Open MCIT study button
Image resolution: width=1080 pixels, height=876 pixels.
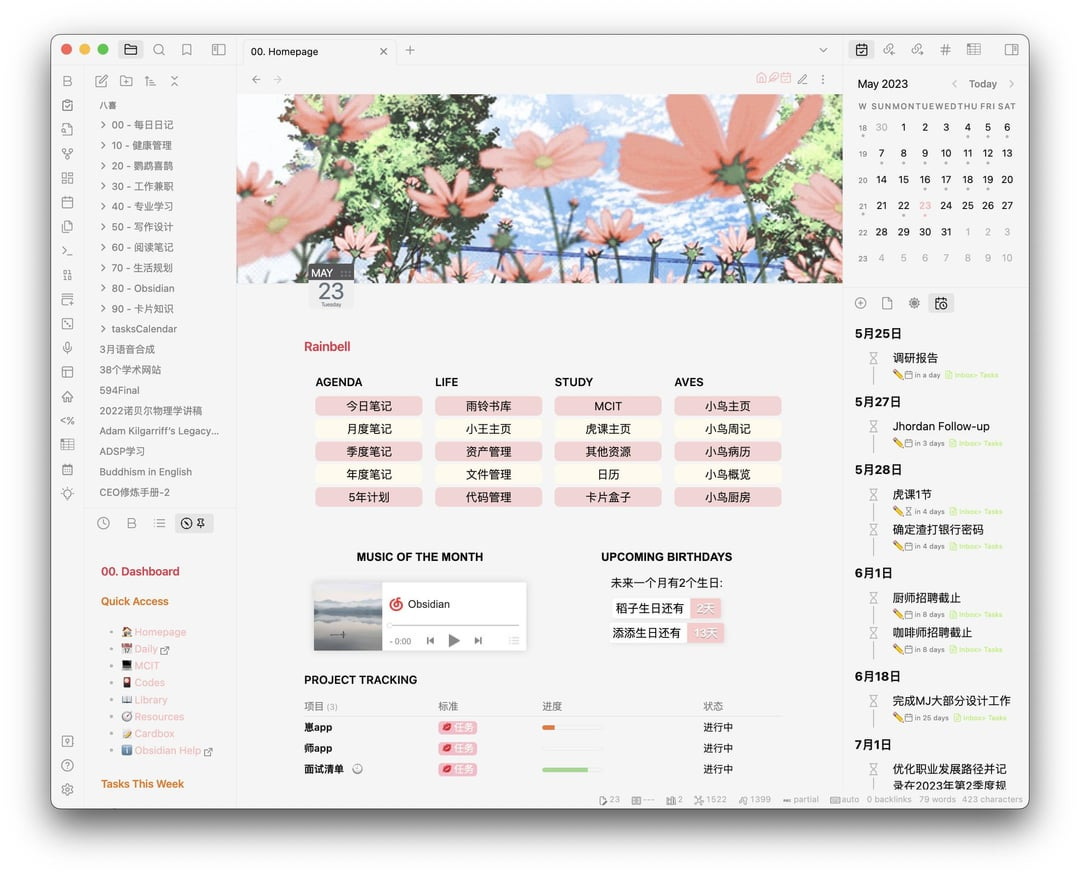[x=608, y=406]
